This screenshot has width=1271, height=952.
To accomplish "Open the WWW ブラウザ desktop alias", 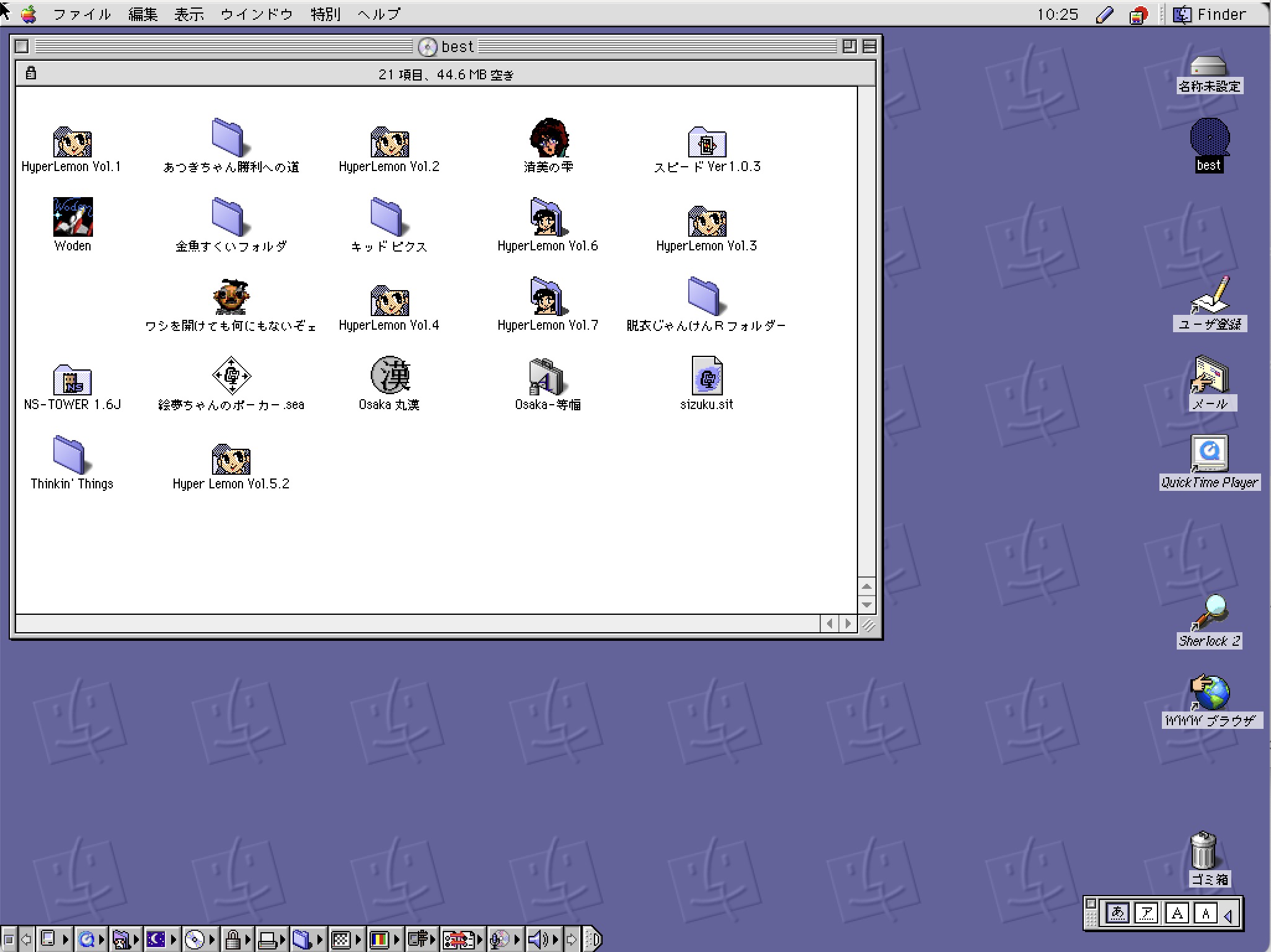I will click(1210, 692).
